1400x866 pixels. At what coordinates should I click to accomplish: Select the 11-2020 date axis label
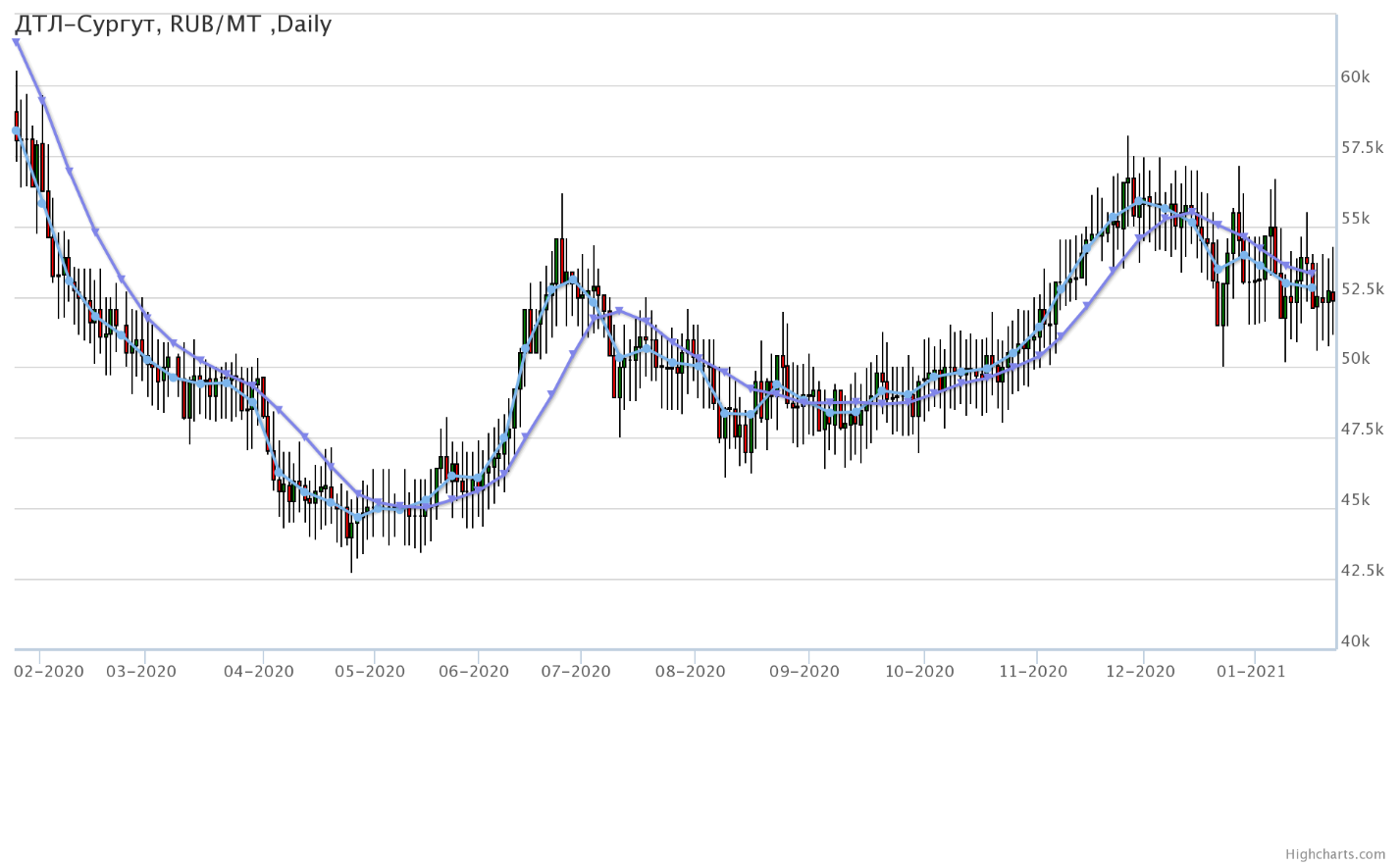tap(1033, 672)
